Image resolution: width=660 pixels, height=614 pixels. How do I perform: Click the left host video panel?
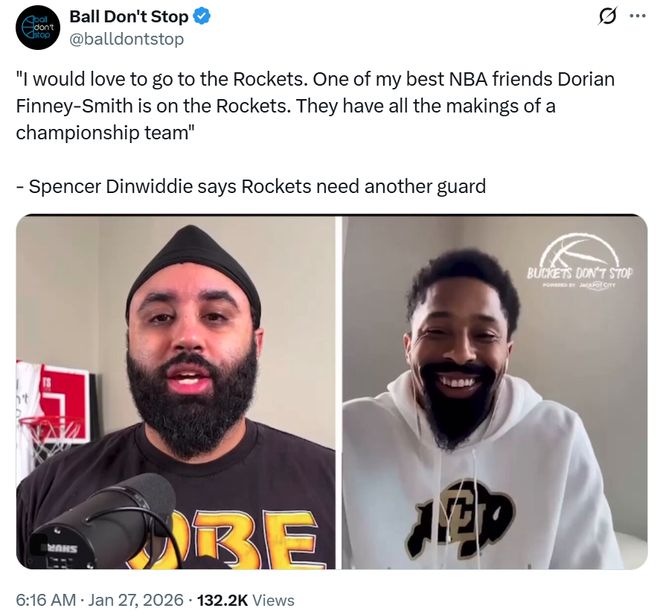click(x=176, y=392)
